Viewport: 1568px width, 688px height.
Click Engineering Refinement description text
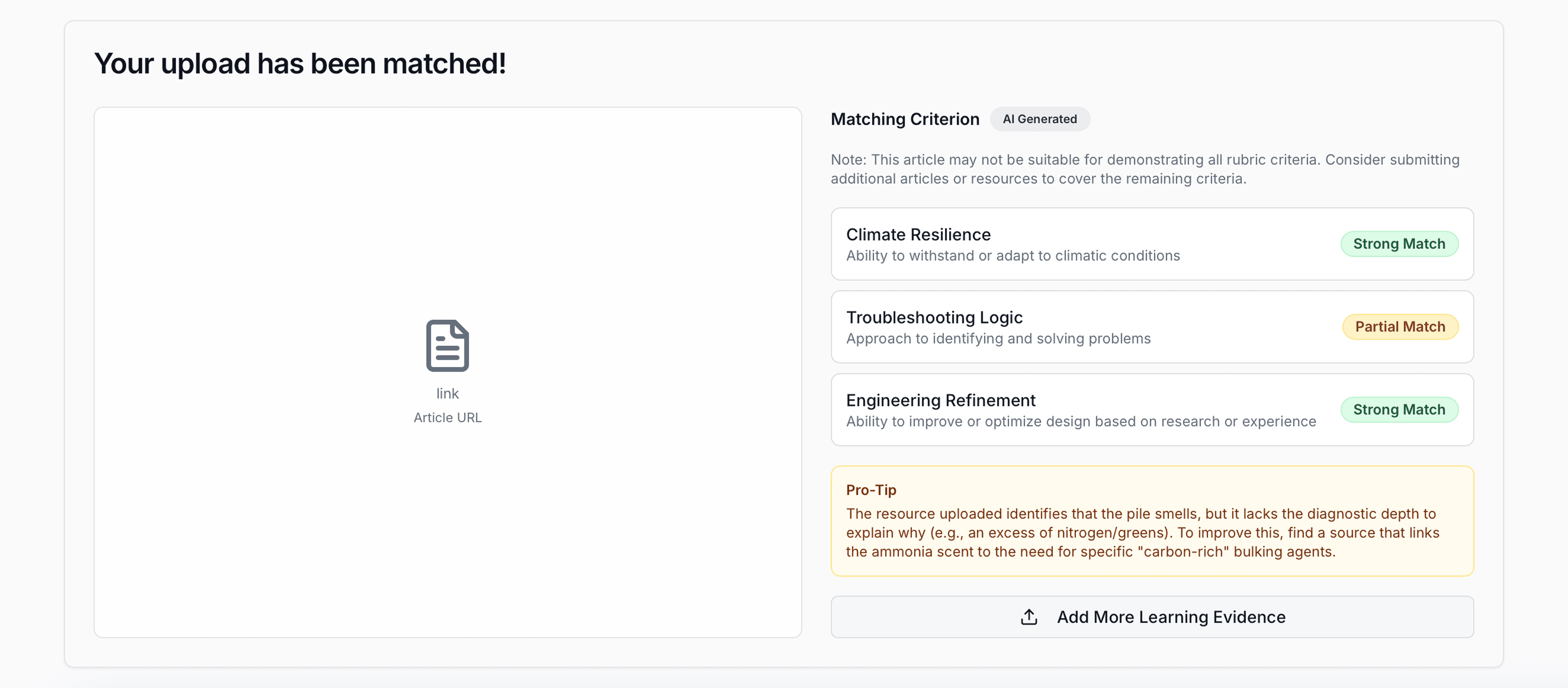[x=1080, y=421]
